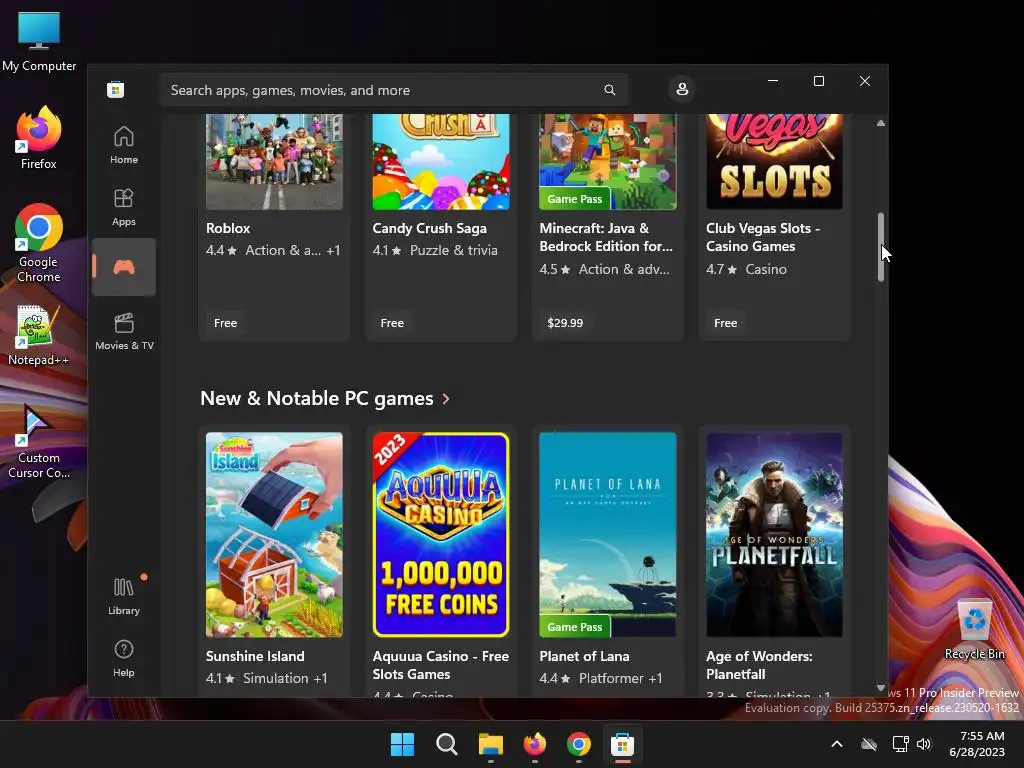This screenshot has width=1024, height=768.
Task: Select the Google Chrome desktop shortcut
Action: (39, 244)
